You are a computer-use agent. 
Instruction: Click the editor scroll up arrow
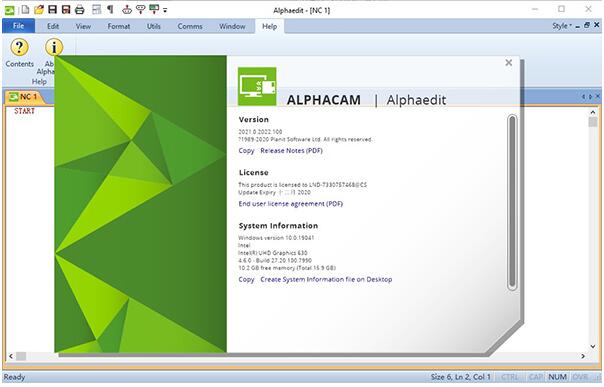(x=593, y=112)
